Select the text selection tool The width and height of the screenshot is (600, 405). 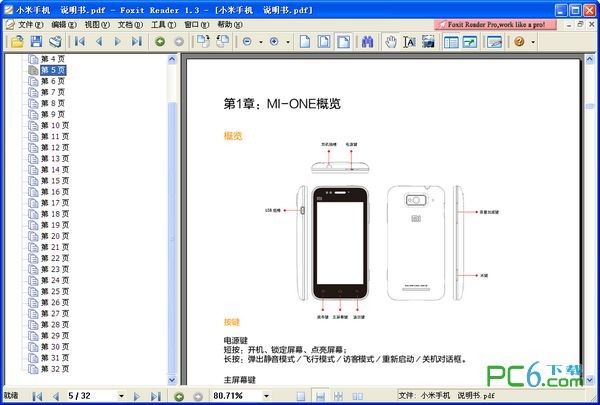(409, 41)
